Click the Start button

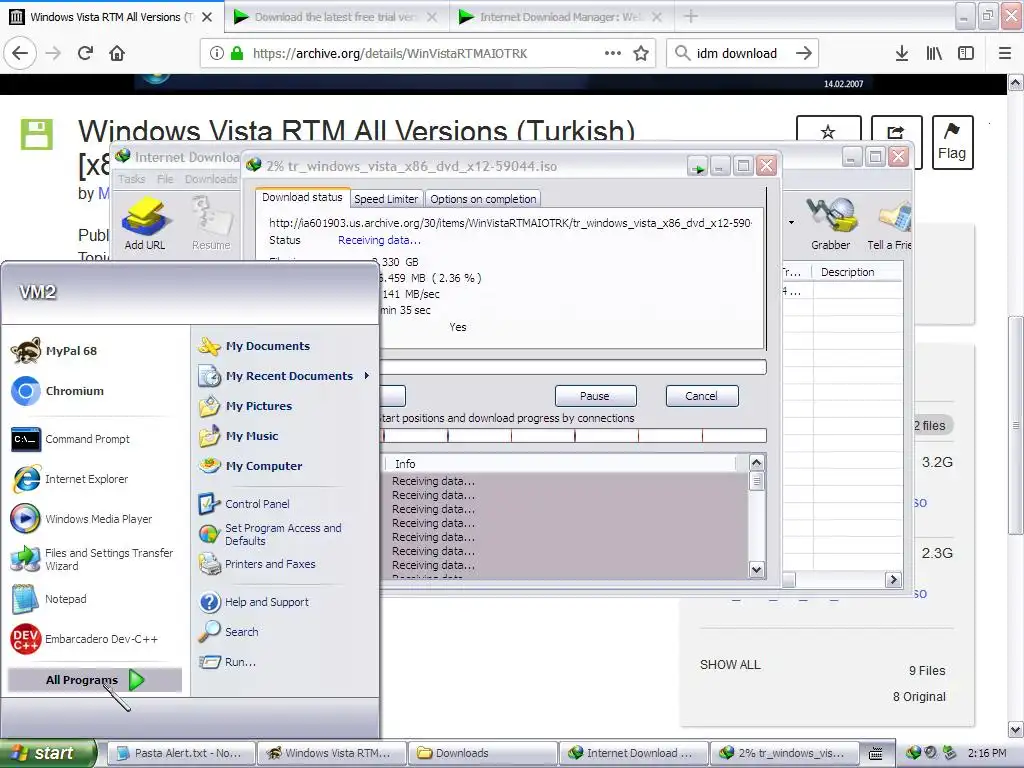pyautogui.click(x=48, y=753)
